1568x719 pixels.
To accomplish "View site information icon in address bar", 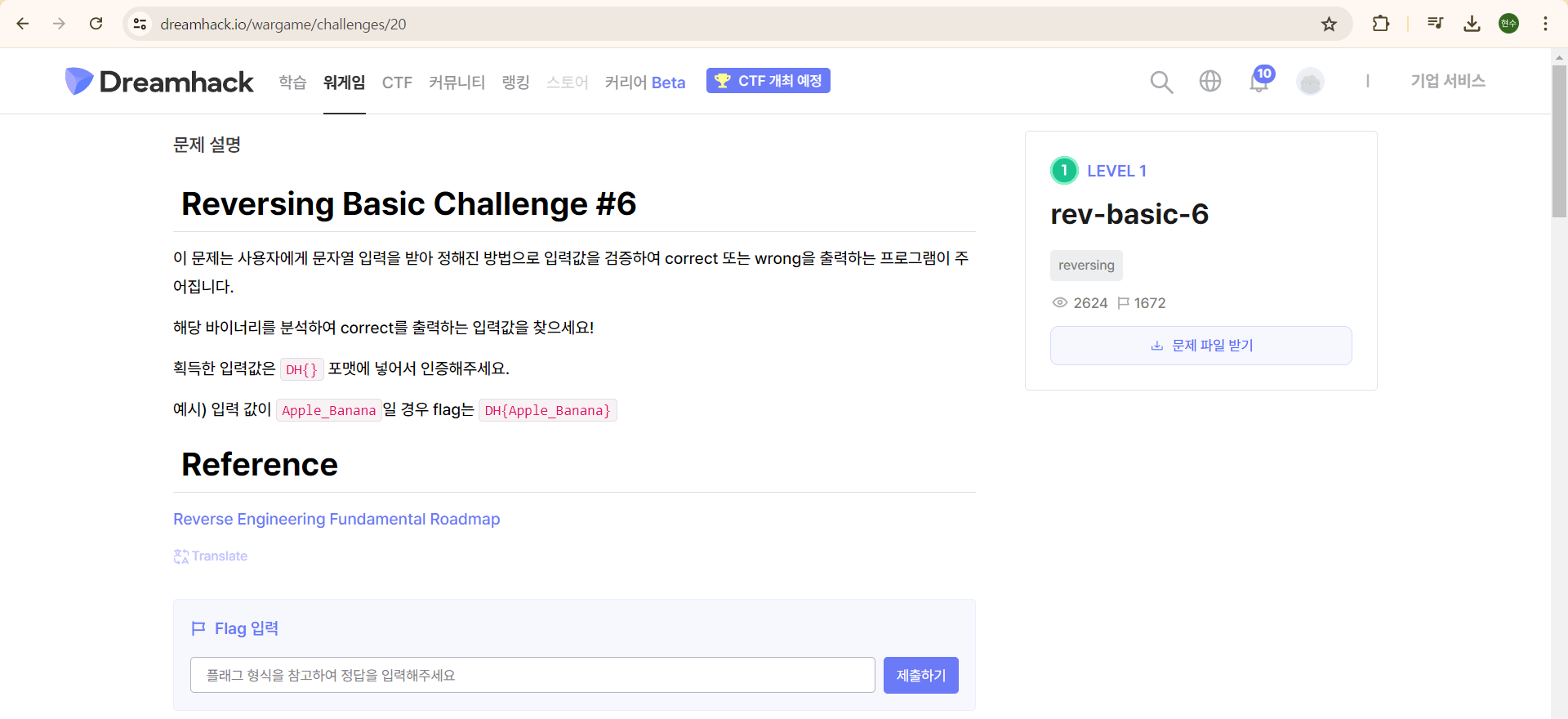I will click(x=140, y=24).
